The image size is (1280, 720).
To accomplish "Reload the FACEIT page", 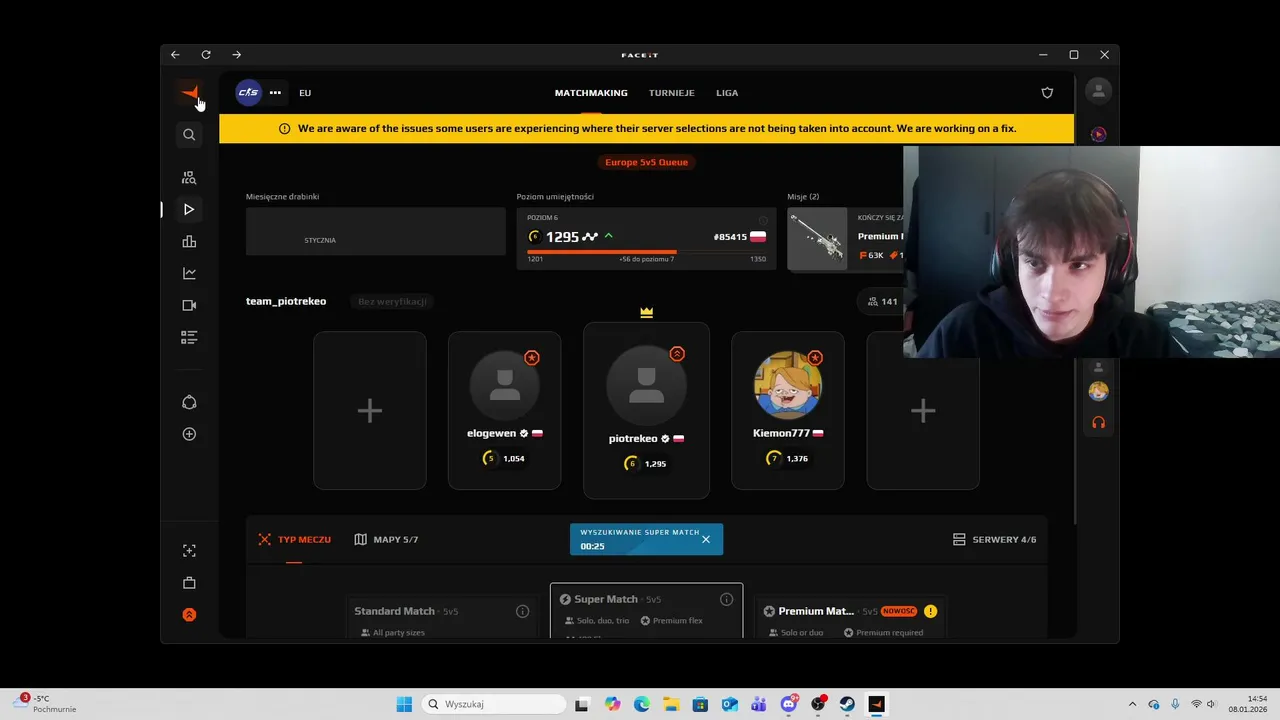I will click(206, 55).
